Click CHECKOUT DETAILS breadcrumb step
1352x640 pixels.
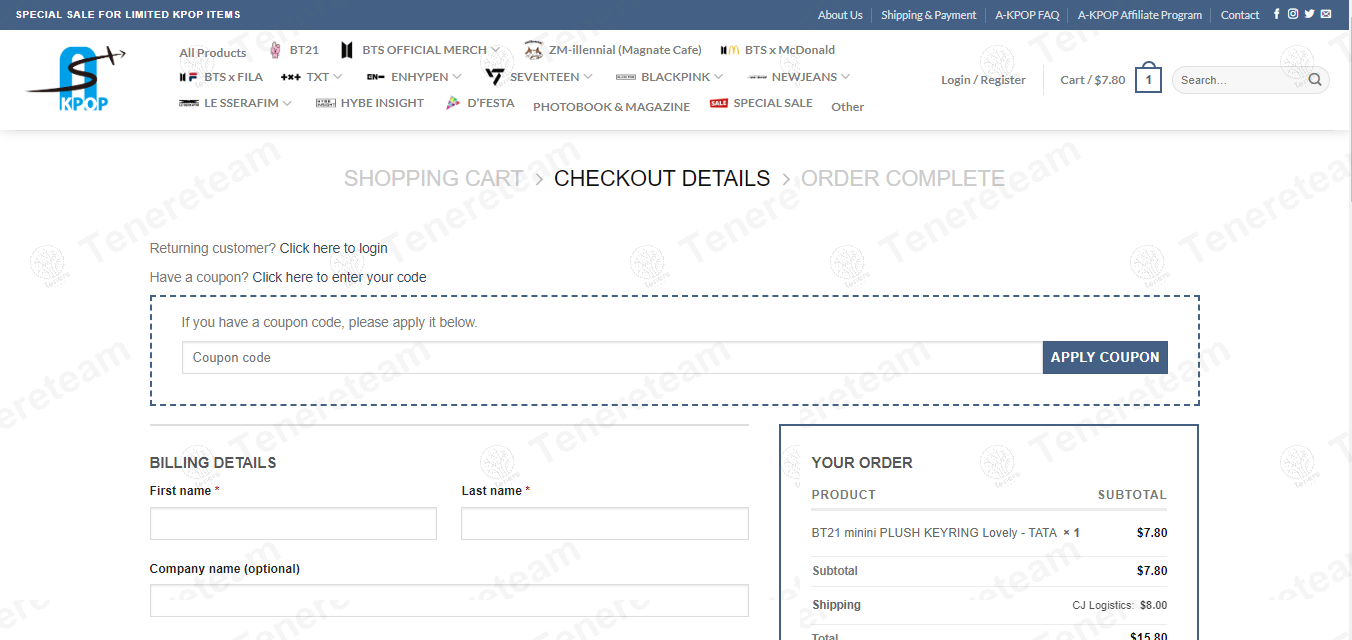[662, 178]
